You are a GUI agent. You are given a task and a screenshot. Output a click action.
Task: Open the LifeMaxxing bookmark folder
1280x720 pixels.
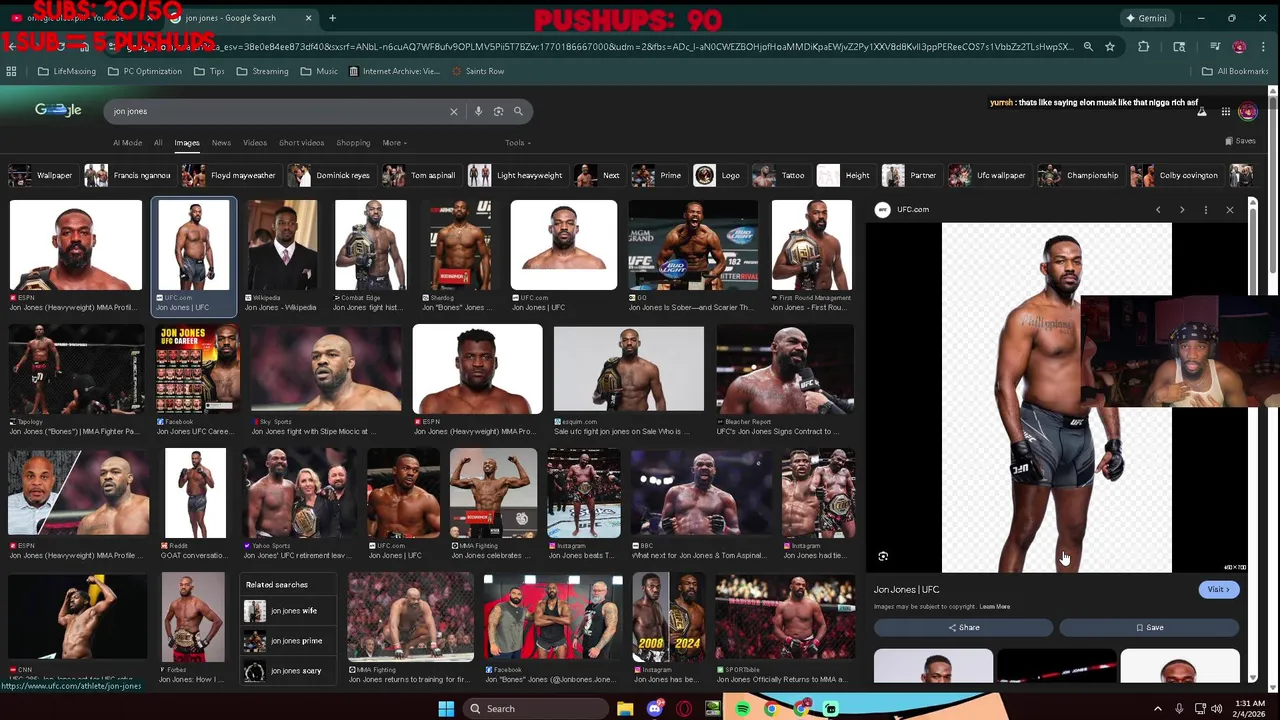tap(67, 71)
